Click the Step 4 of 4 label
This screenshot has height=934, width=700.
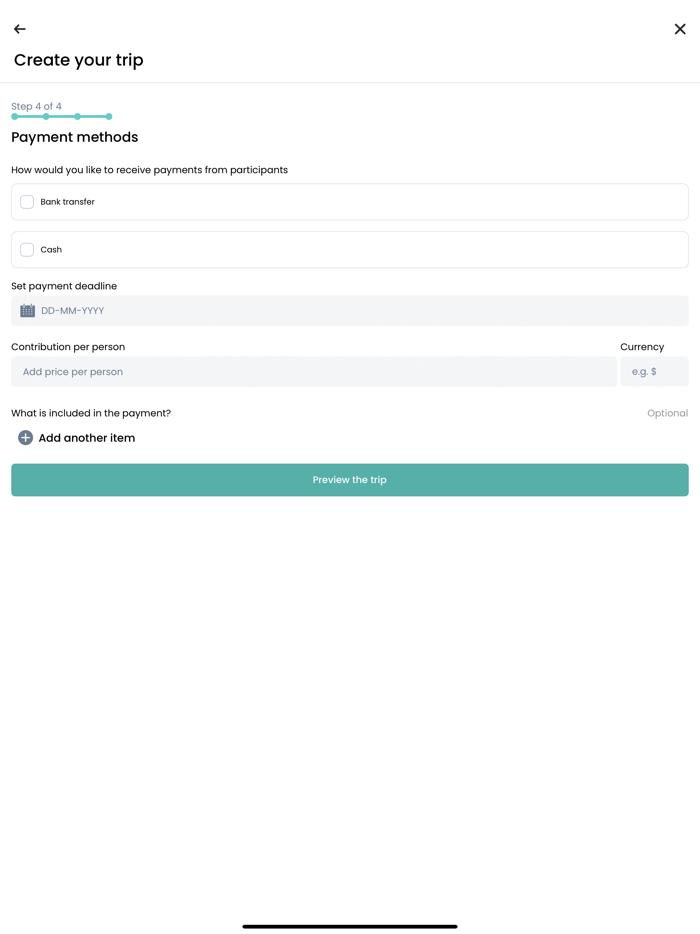(x=35, y=105)
